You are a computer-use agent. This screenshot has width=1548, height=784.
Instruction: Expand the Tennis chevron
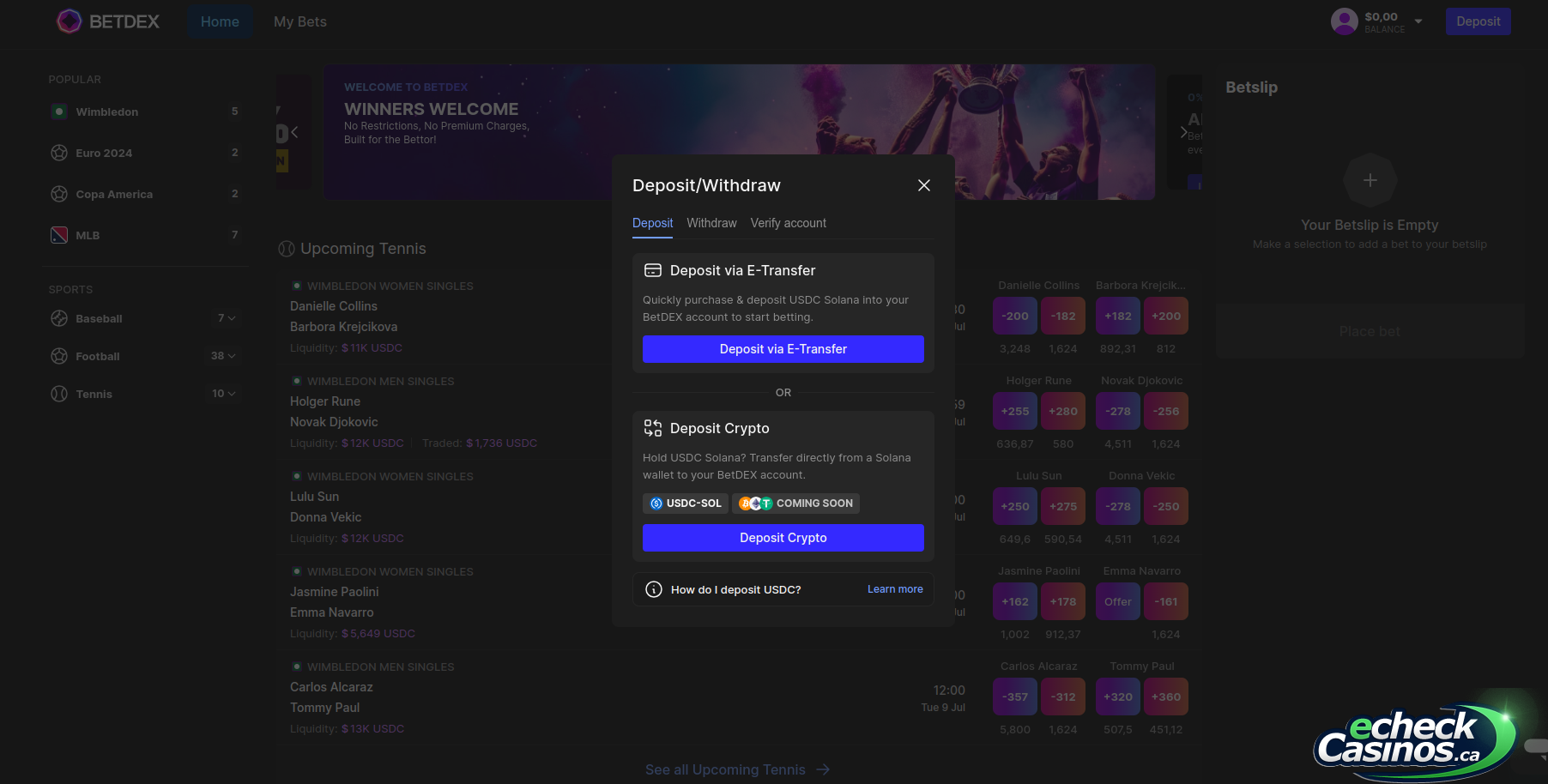(232, 394)
